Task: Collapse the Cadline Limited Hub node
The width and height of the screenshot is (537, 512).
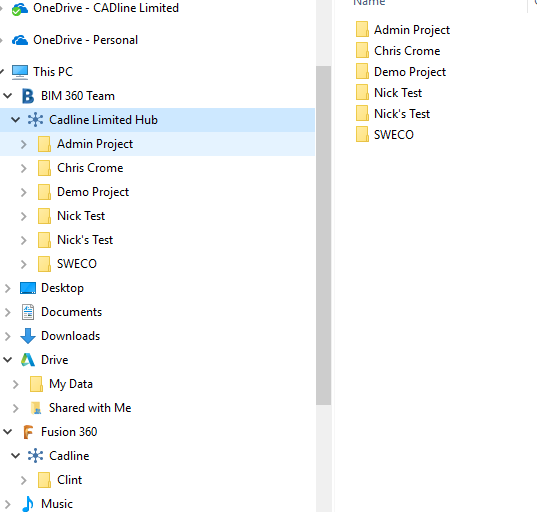Action: pos(15,120)
